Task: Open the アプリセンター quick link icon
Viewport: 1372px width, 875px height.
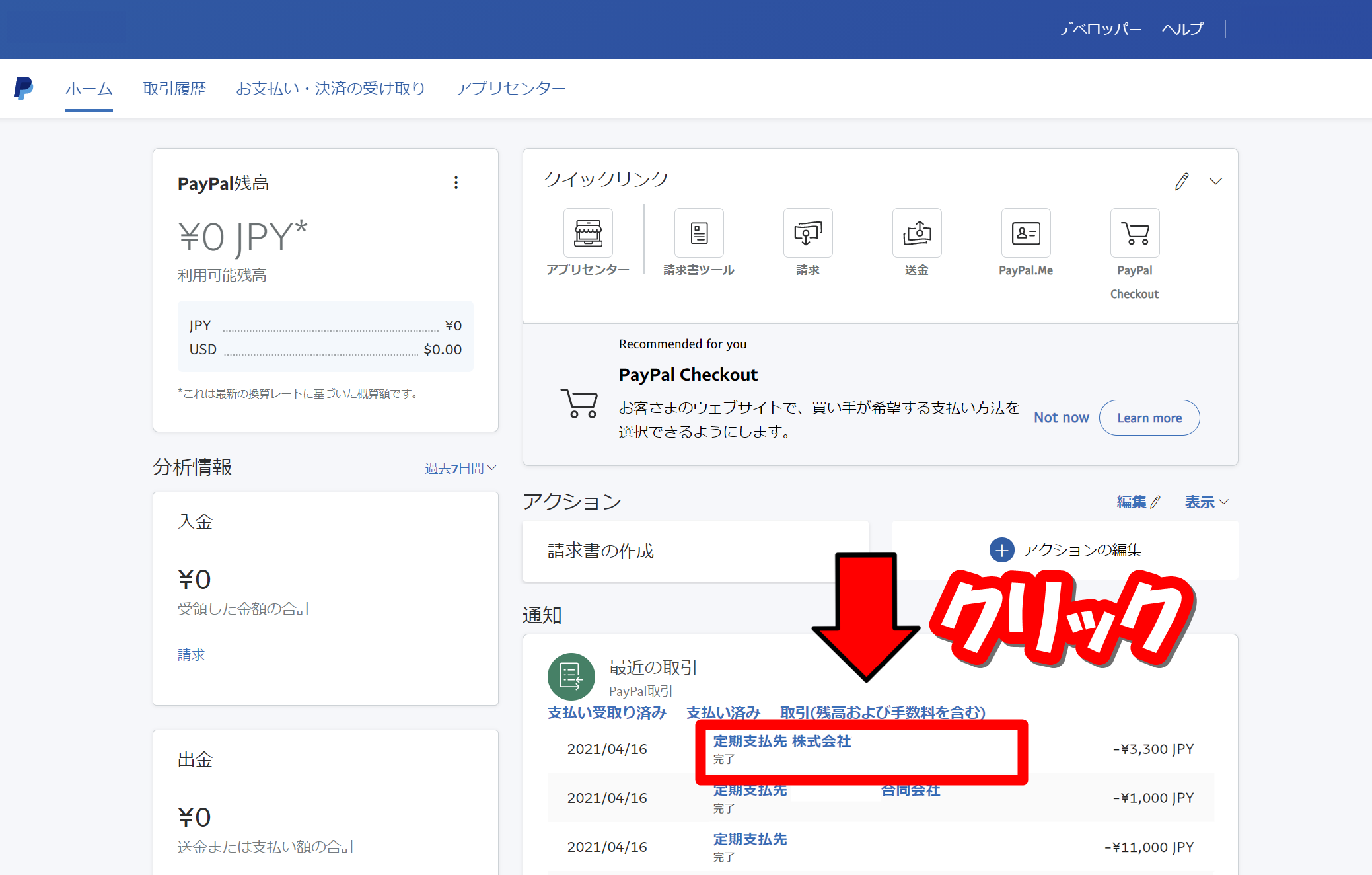Action: coord(588,233)
